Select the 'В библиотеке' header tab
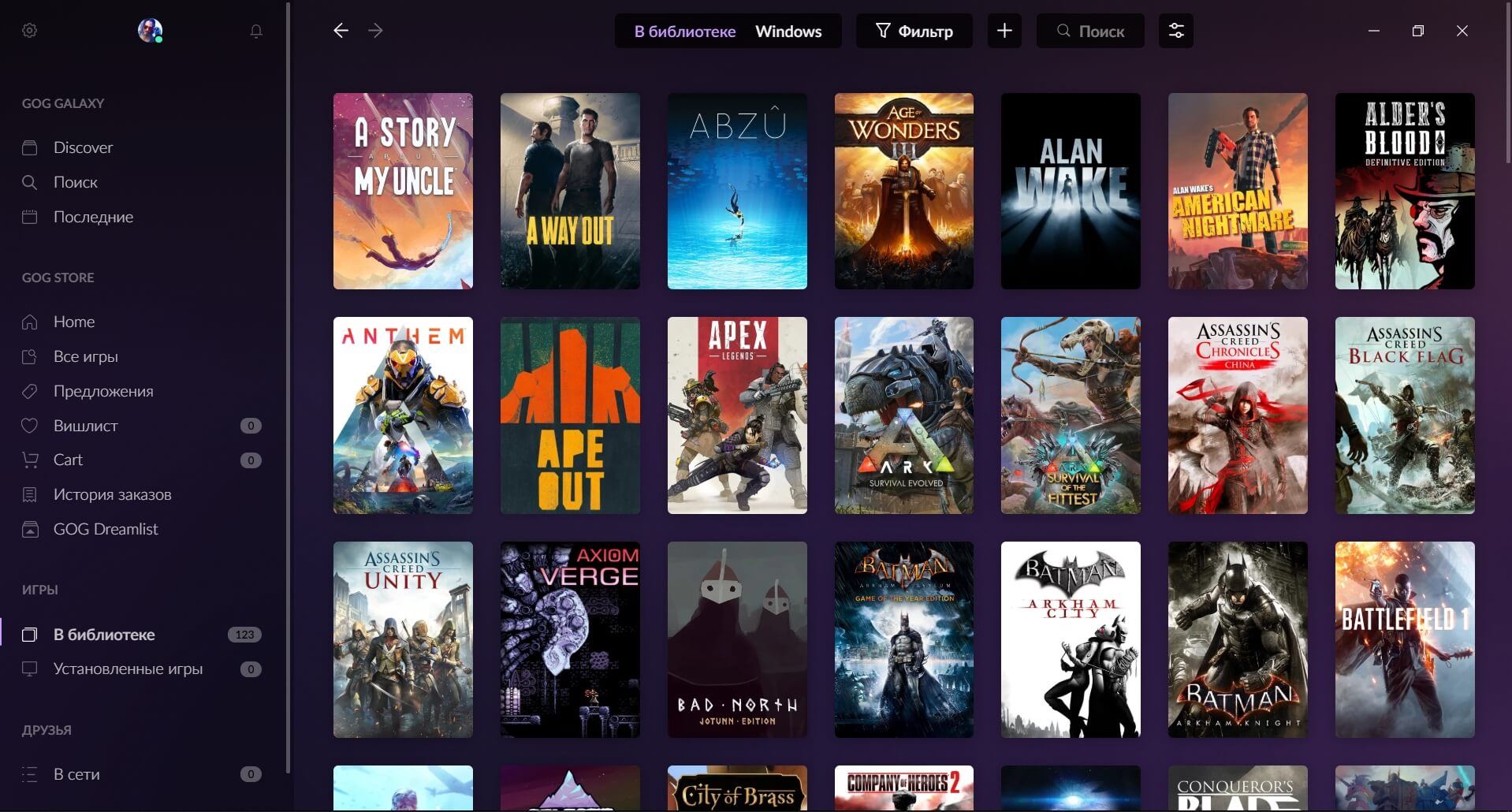This screenshot has width=1512, height=812. click(x=684, y=32)
